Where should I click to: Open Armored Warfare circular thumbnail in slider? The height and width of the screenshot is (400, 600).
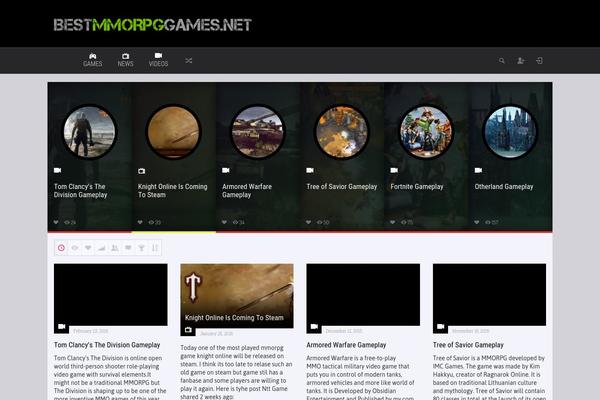tap(258, 132)
